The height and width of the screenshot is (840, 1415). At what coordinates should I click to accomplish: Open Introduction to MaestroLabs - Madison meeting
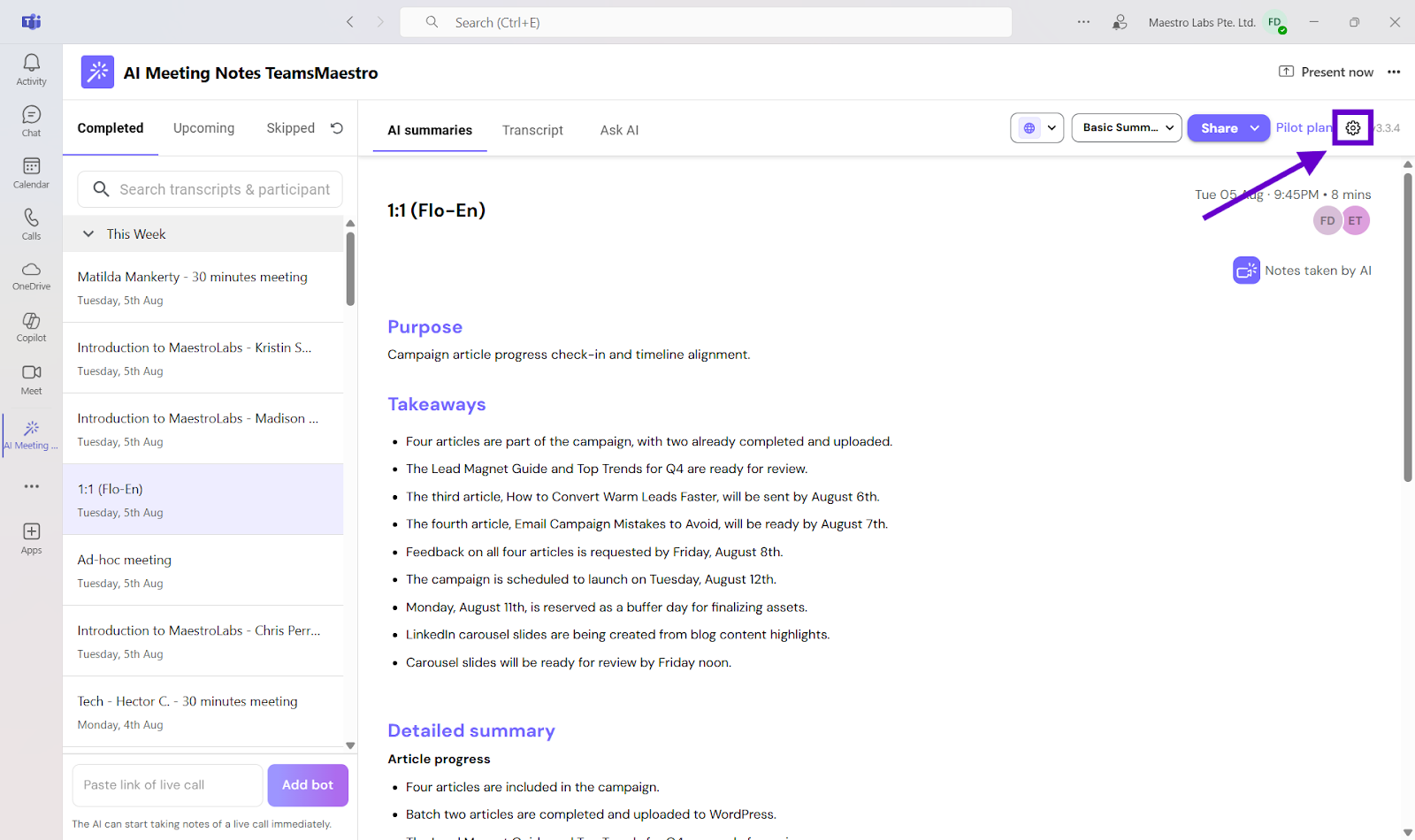[203, 429]
